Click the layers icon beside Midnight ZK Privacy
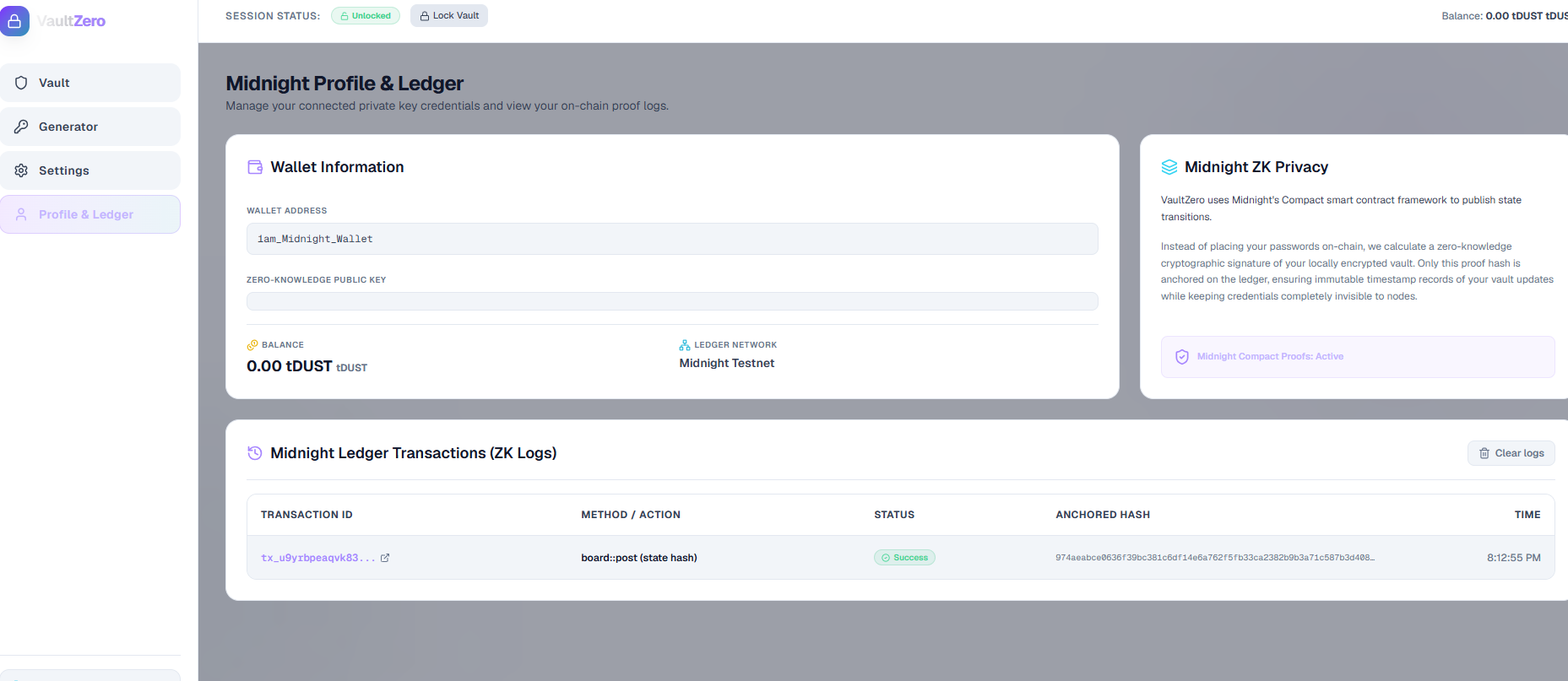Image resolution: width=1568 pixels, height=681 pixels. click(x=1169, y=167)
